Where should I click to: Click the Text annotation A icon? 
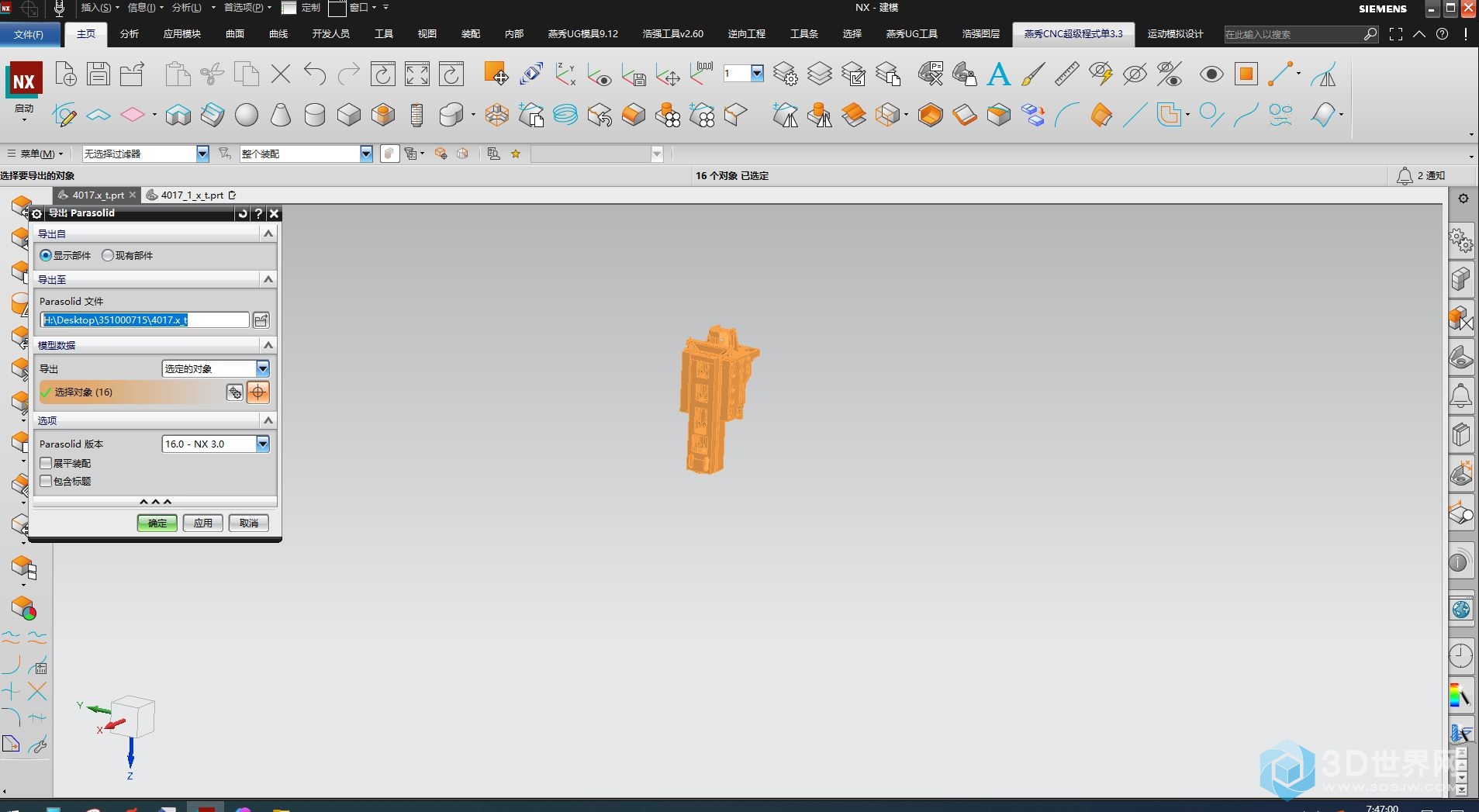(999, 74)
